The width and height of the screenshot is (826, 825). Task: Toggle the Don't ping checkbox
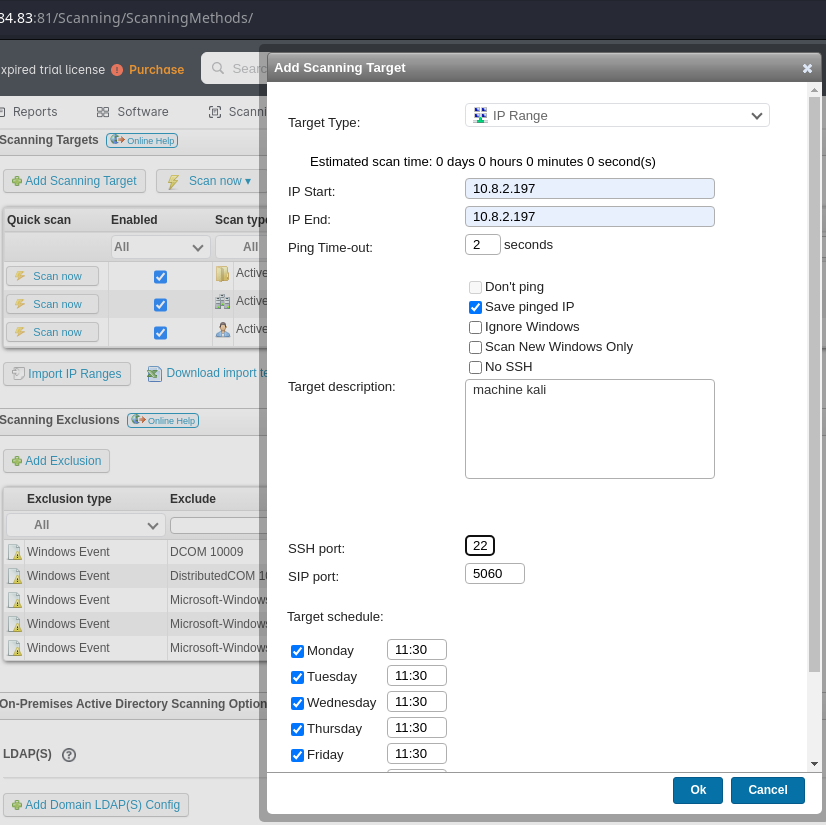click(475, 287)
